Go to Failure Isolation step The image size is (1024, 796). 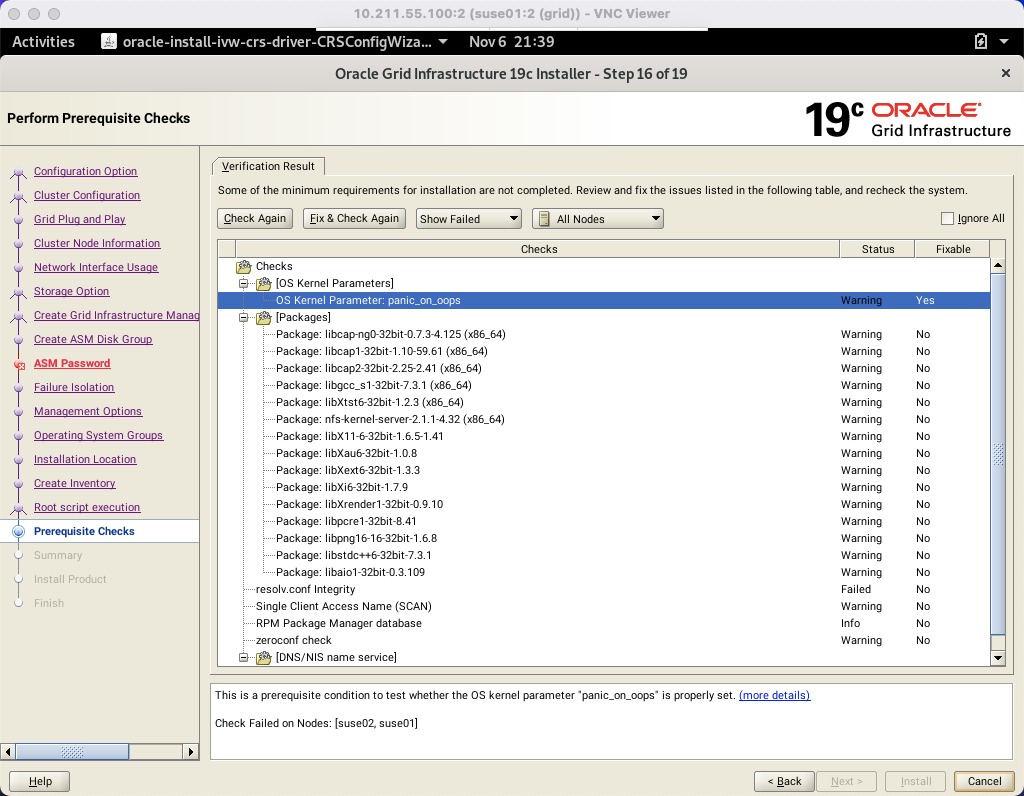click(x=74, y=388)
